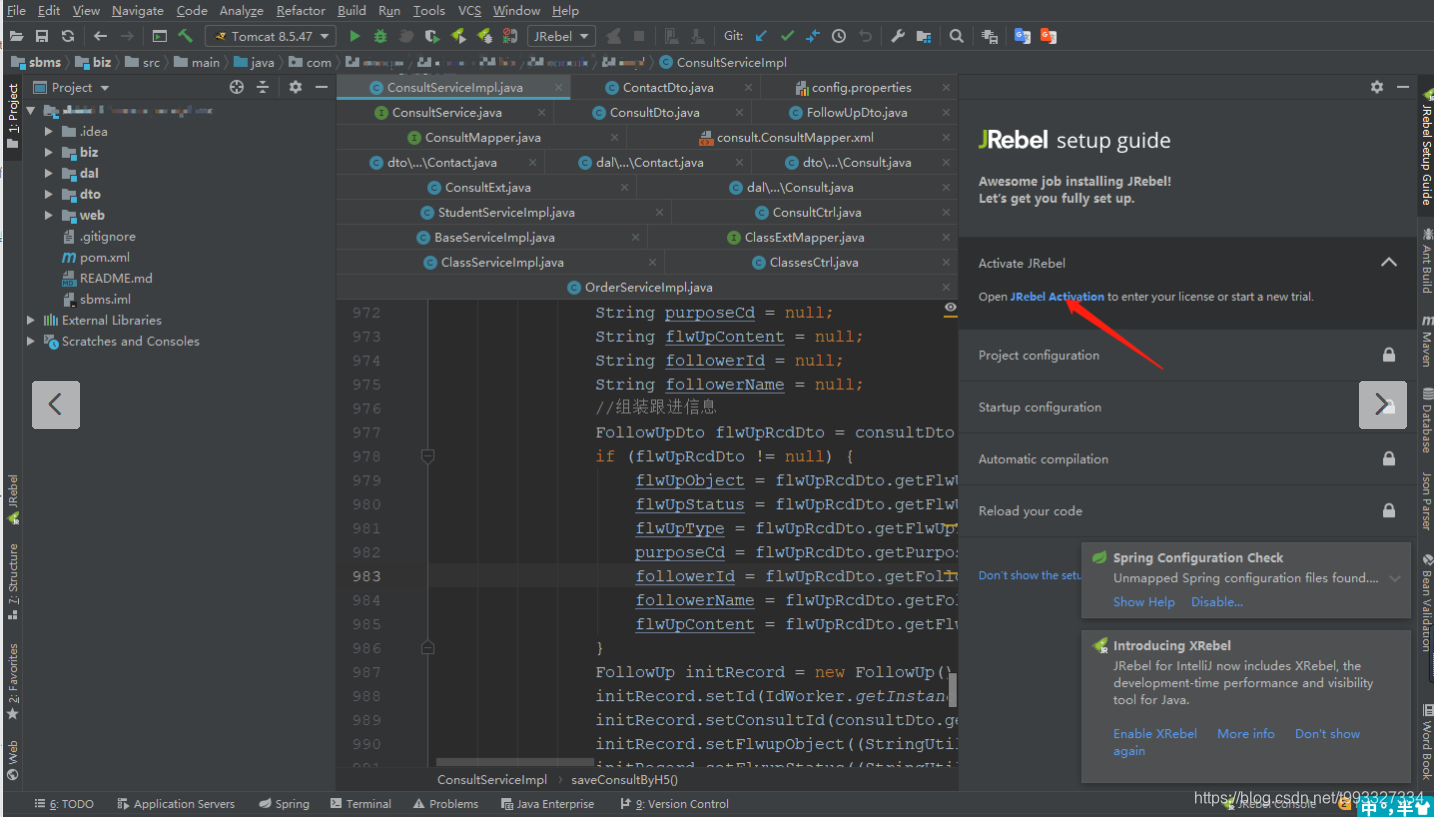Toggle the Maven side tool window
1434x817 pixels.
(x=1426, y=342)
